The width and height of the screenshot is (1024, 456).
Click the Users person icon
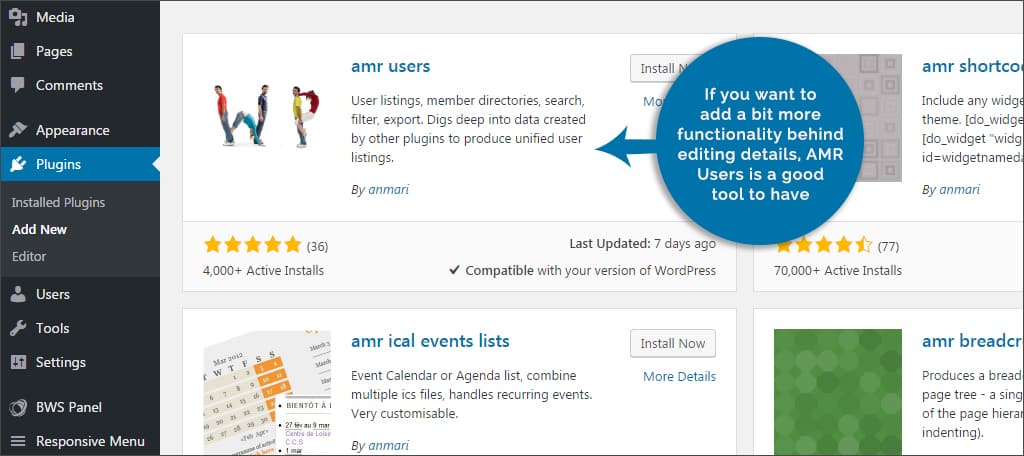click(x=18, y=294)
